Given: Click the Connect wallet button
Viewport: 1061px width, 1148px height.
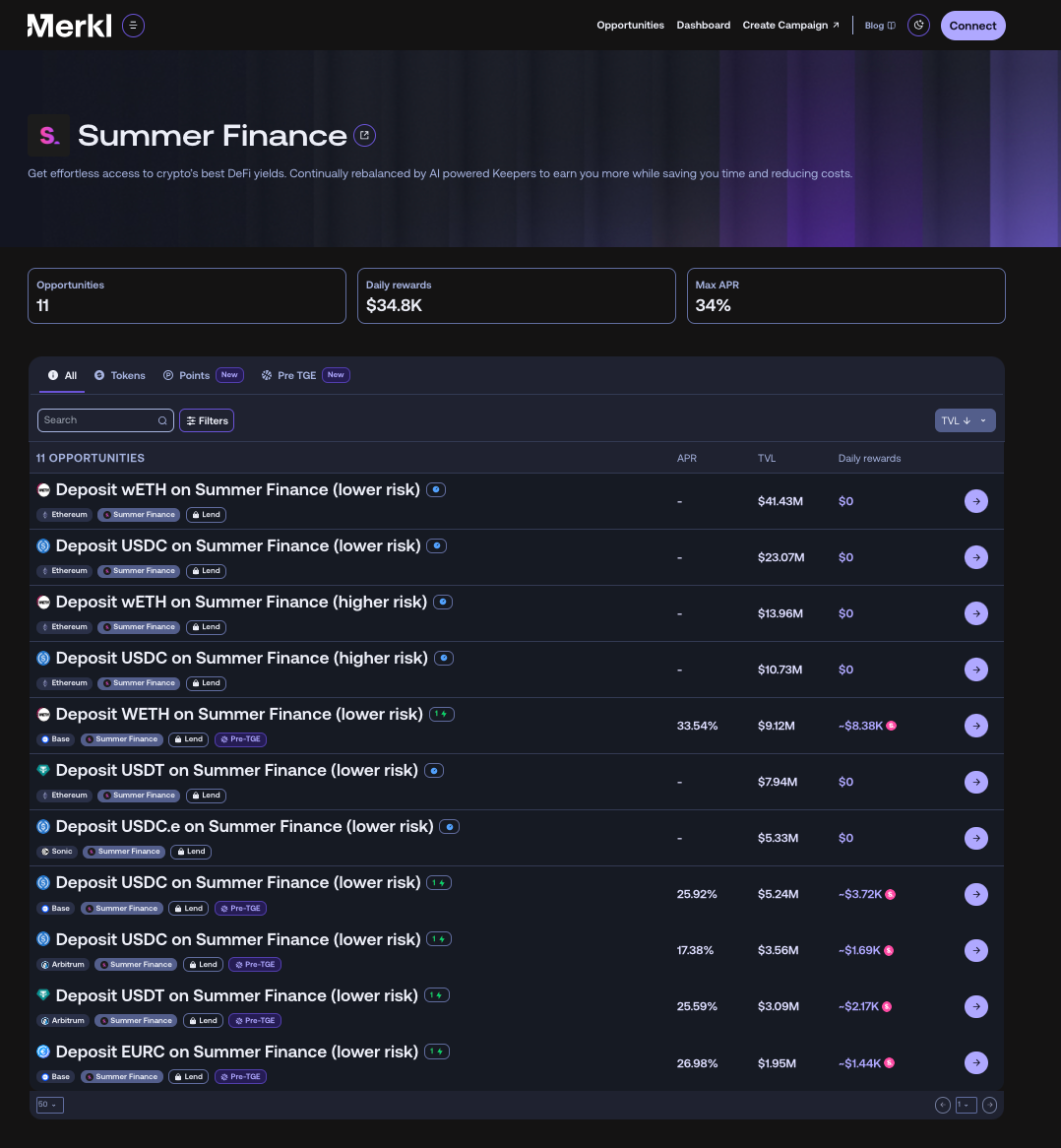Looking at the screenshot, I should [972, 26].
